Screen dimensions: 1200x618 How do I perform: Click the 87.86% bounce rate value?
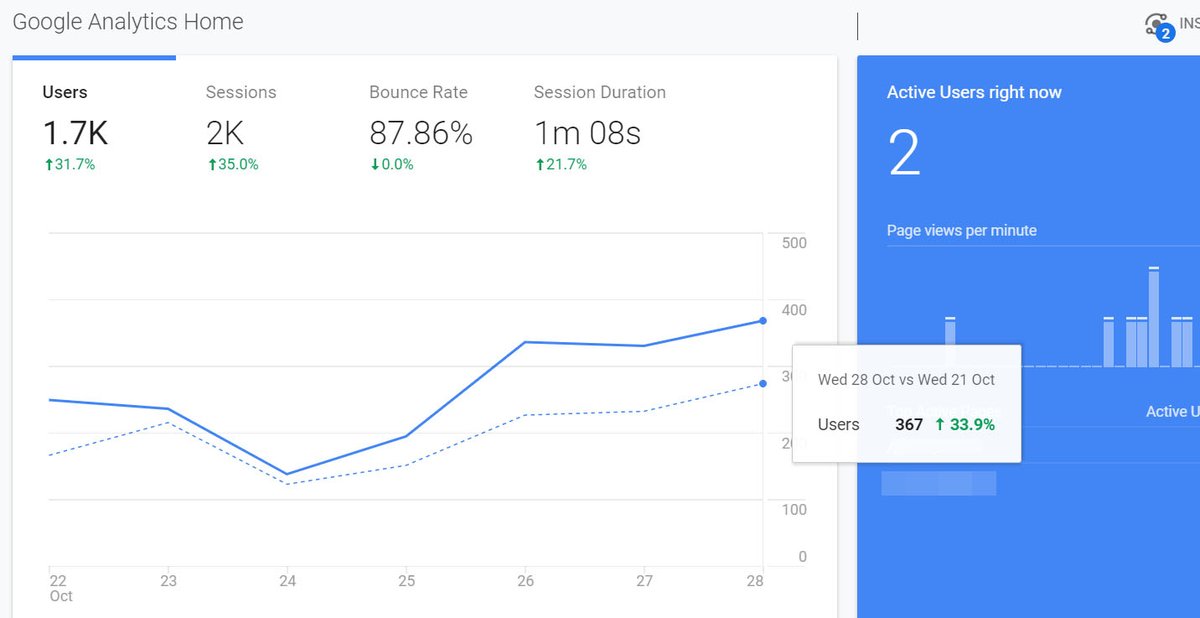tap(421, 132)
